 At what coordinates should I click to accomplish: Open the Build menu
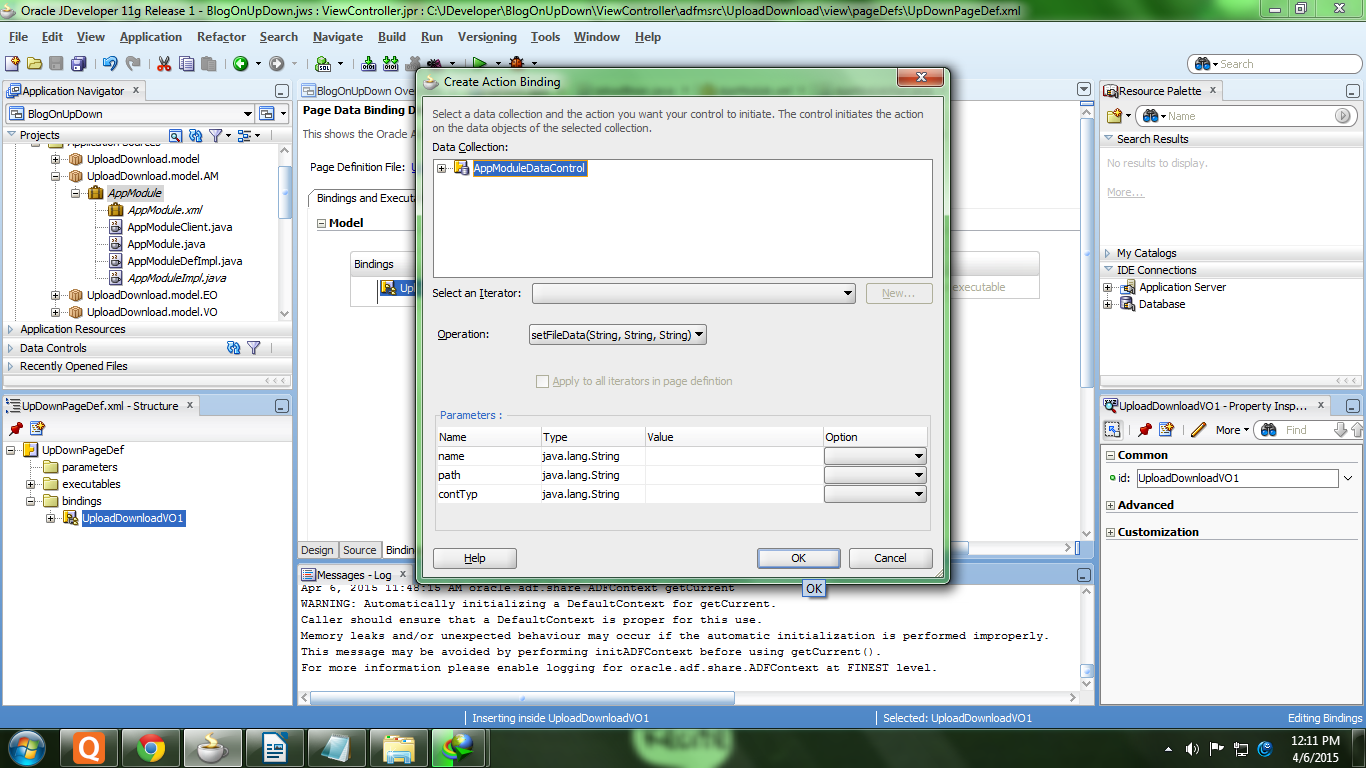pyautogui.click(x=392, y=37)
